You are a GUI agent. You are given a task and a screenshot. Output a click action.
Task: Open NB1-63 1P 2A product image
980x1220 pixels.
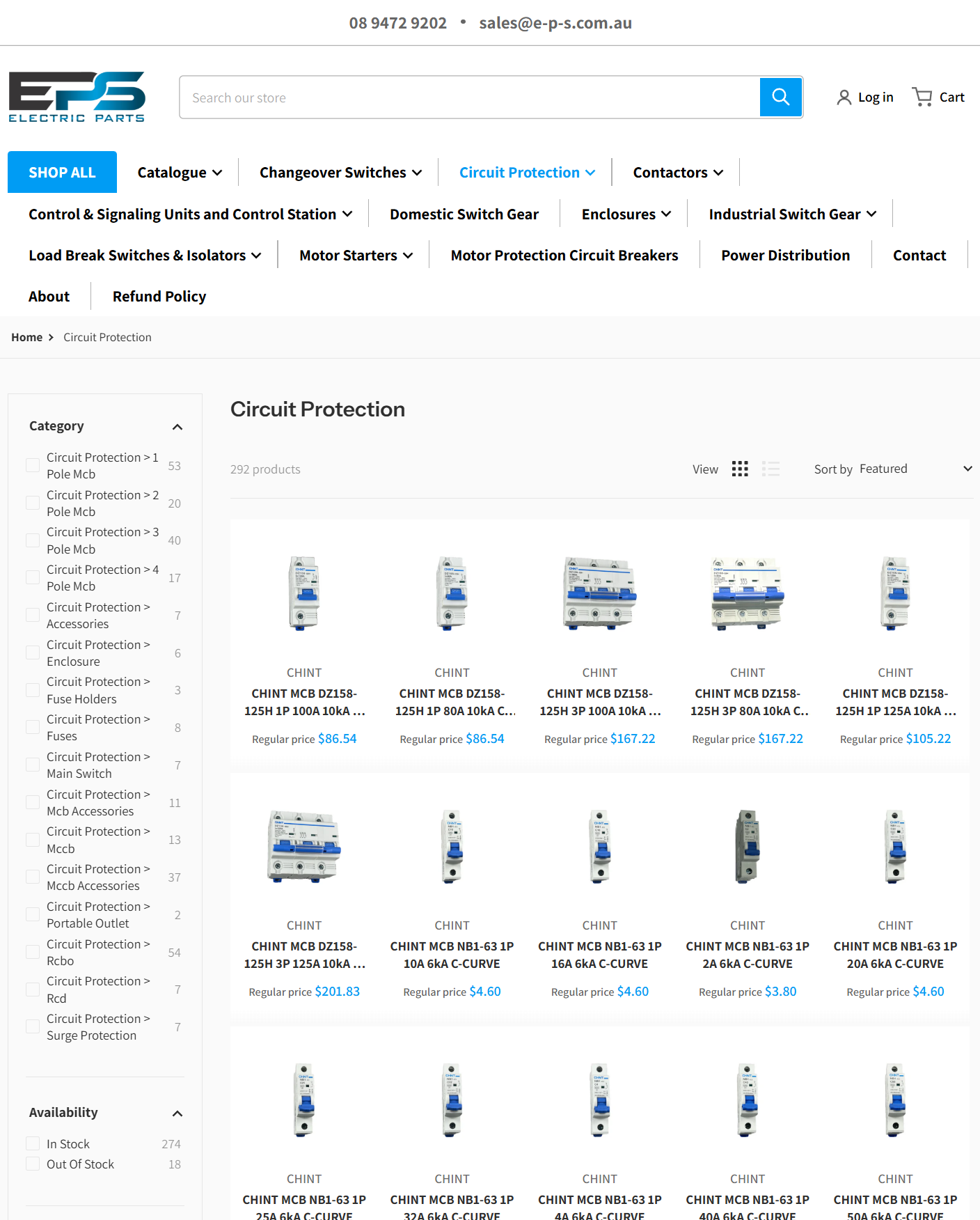point(748,847)
